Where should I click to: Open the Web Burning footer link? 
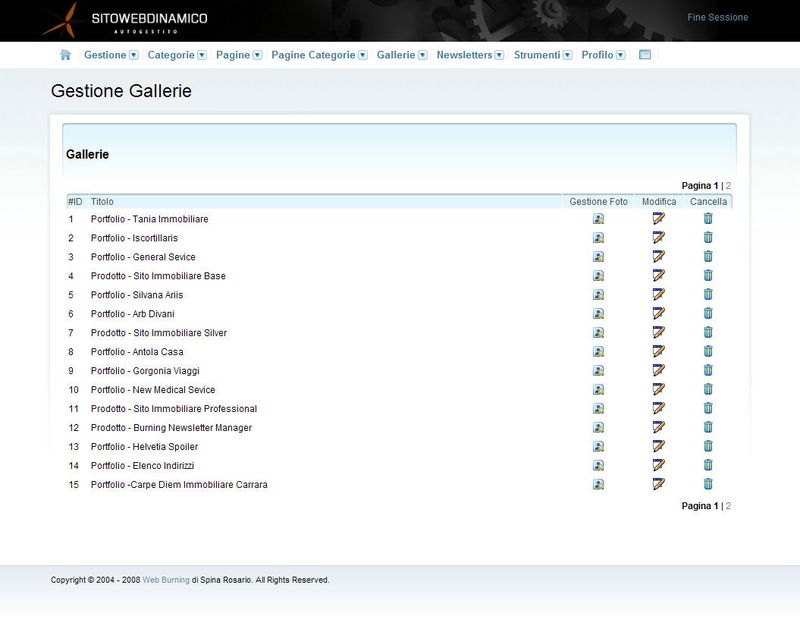coord(166,580)
